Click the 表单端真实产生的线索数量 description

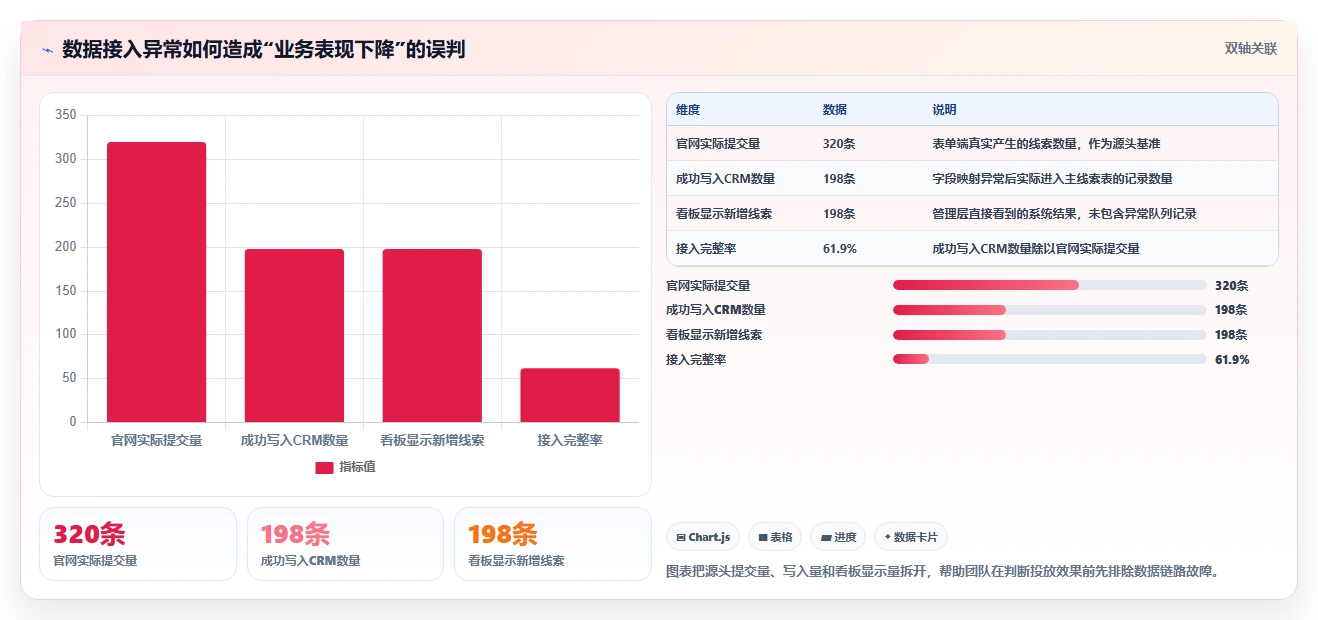click(x=1046, y=144)
